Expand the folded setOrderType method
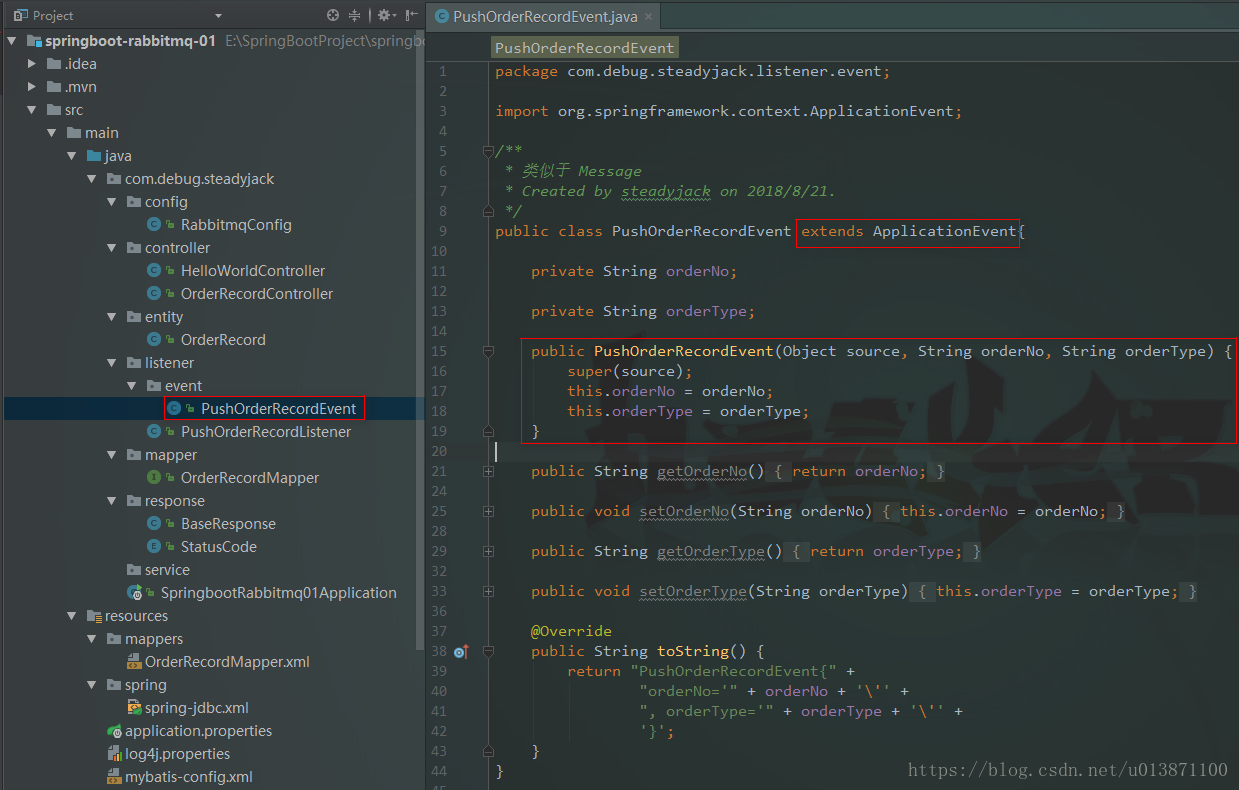The height and width of the screenshot is (790, 1239). (488, 591)
